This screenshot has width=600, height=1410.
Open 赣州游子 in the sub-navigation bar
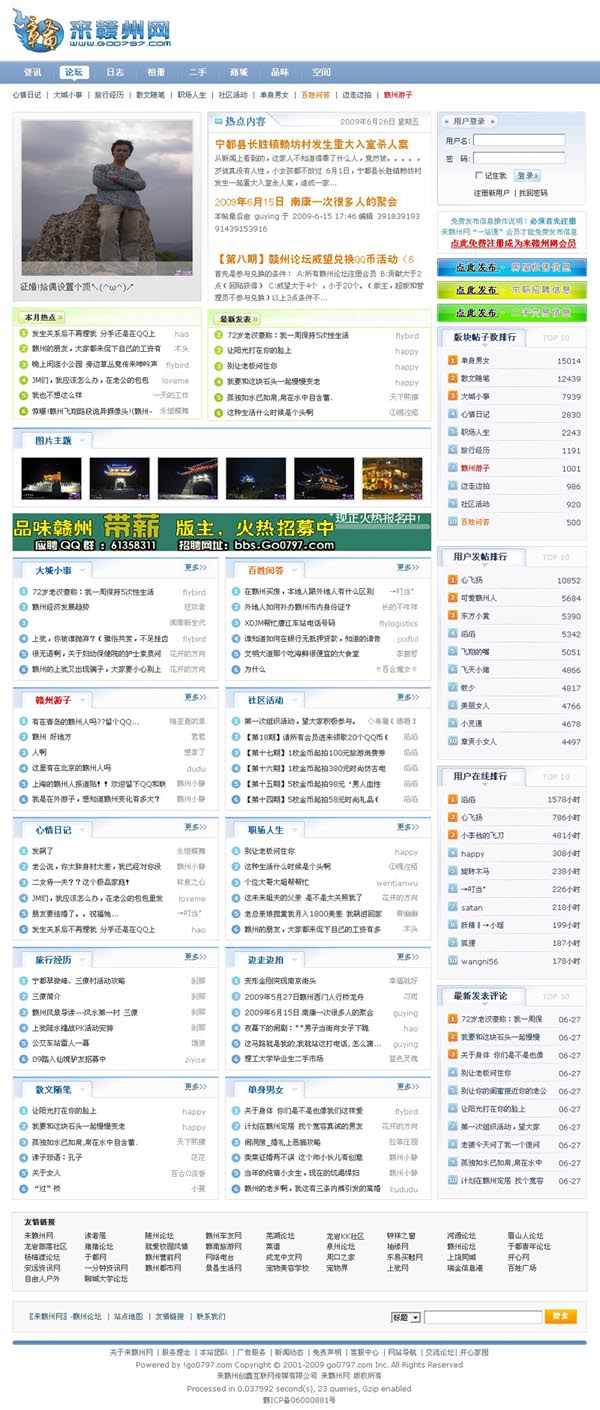point(397,95)
